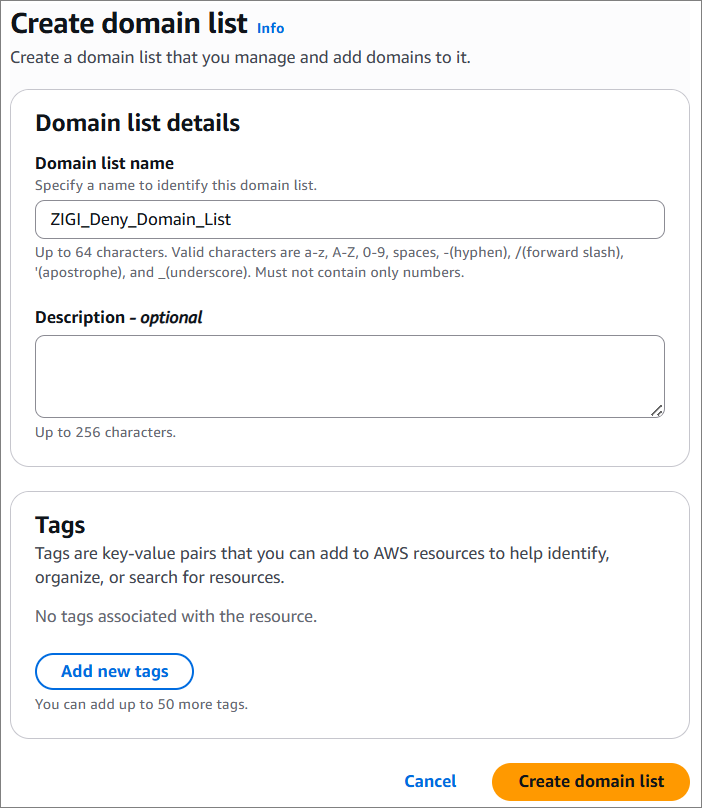Screen dimensions: 702x808
Task: Click the 'Up to 256 characters' helper text
Action: click(x=106, y=432)
